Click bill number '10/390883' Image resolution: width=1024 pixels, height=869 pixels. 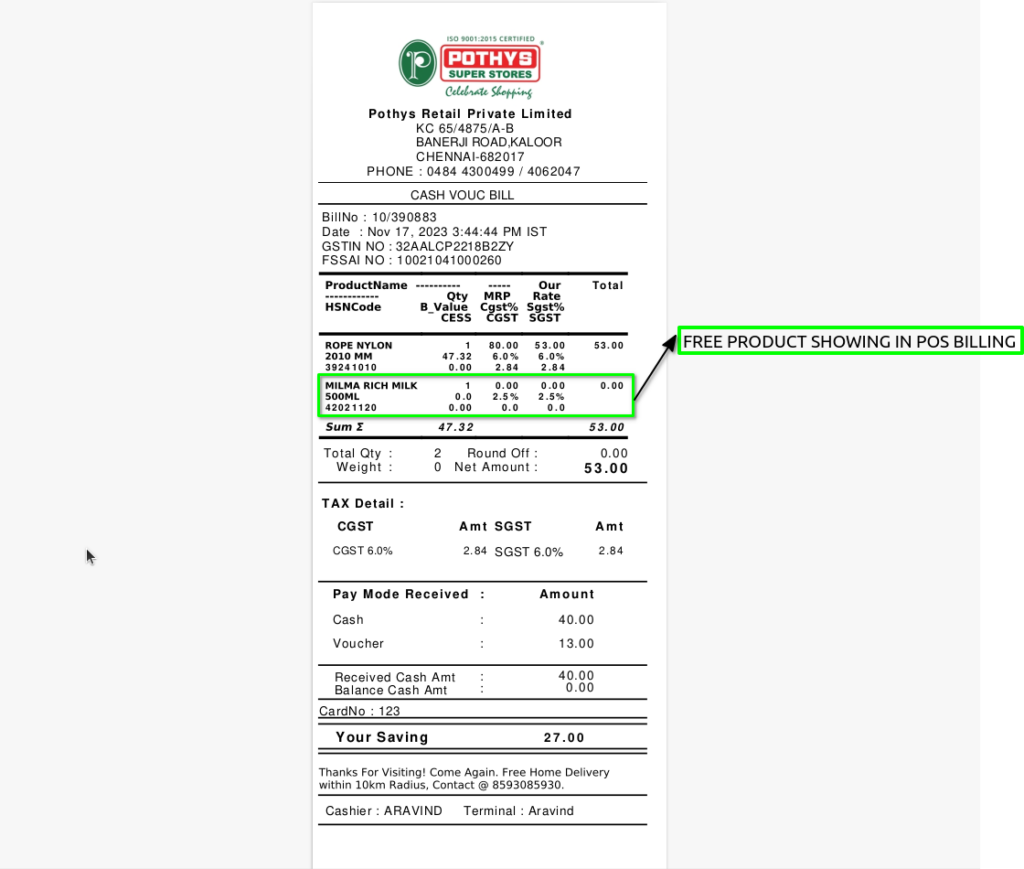404,217
